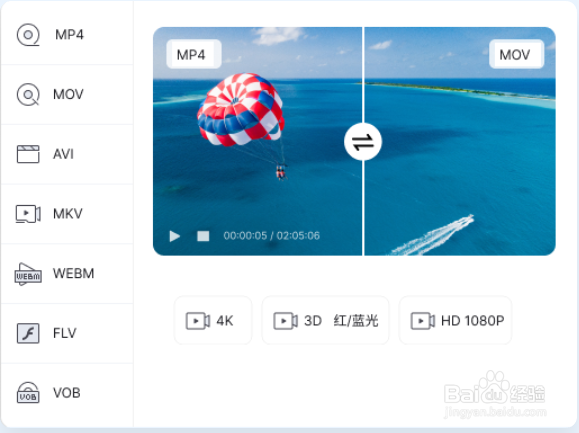Choose MKV format label in the list
This screenshot has height=433, width=579.
pyautogui.click(x=68, y=214)
